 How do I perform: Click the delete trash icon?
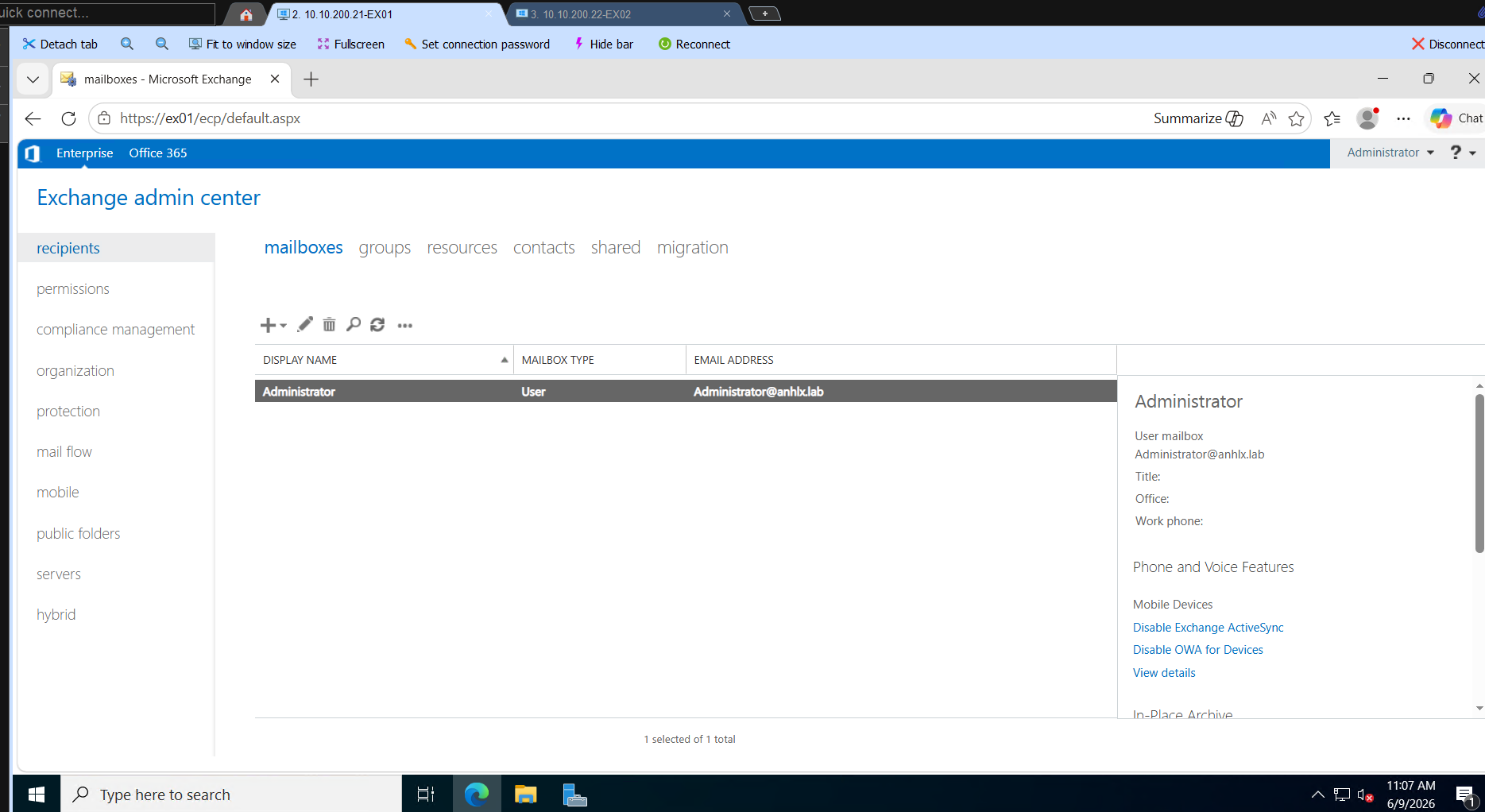click(329, 324)
